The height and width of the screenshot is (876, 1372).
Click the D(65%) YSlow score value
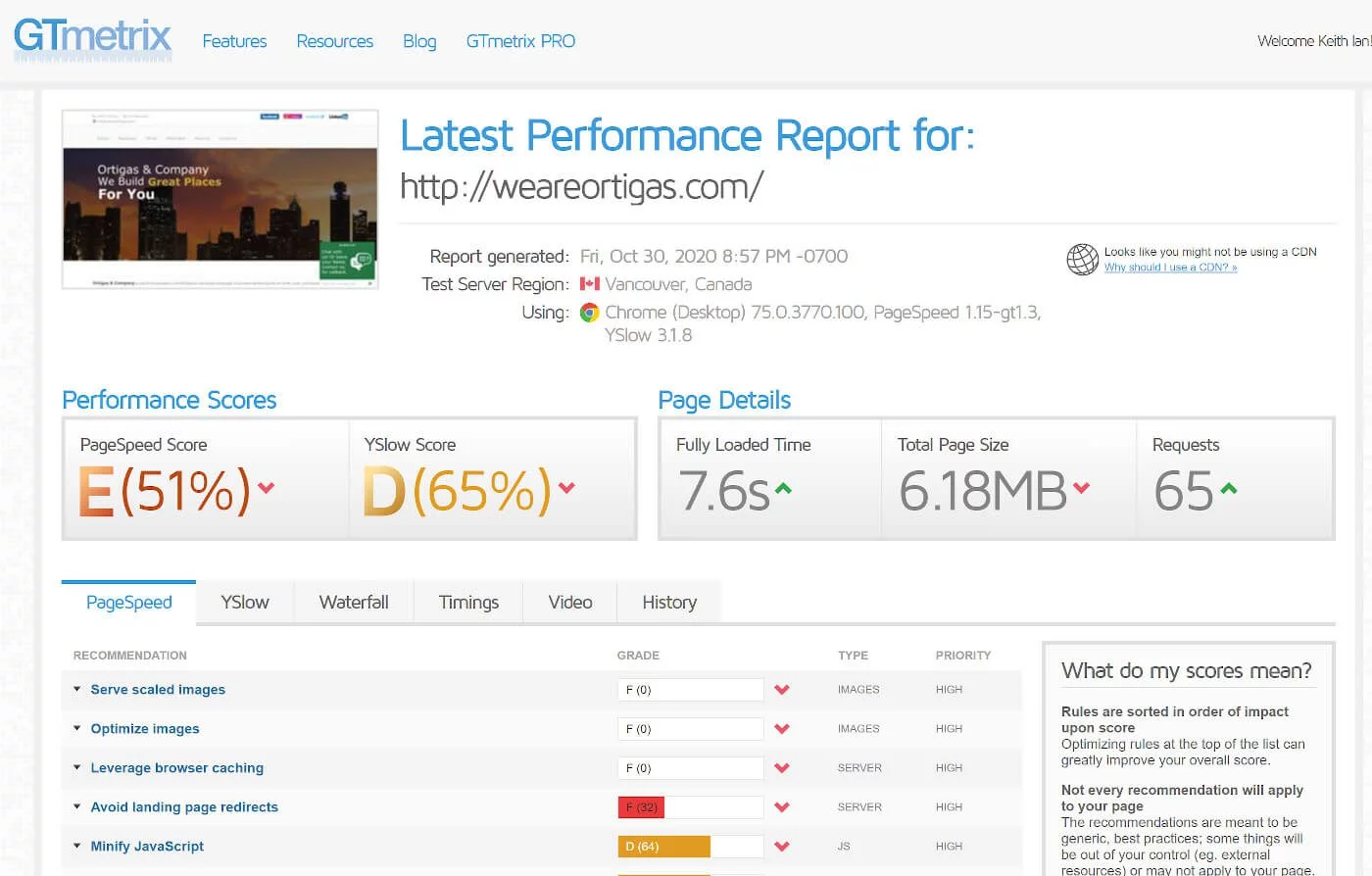(457, 490)
